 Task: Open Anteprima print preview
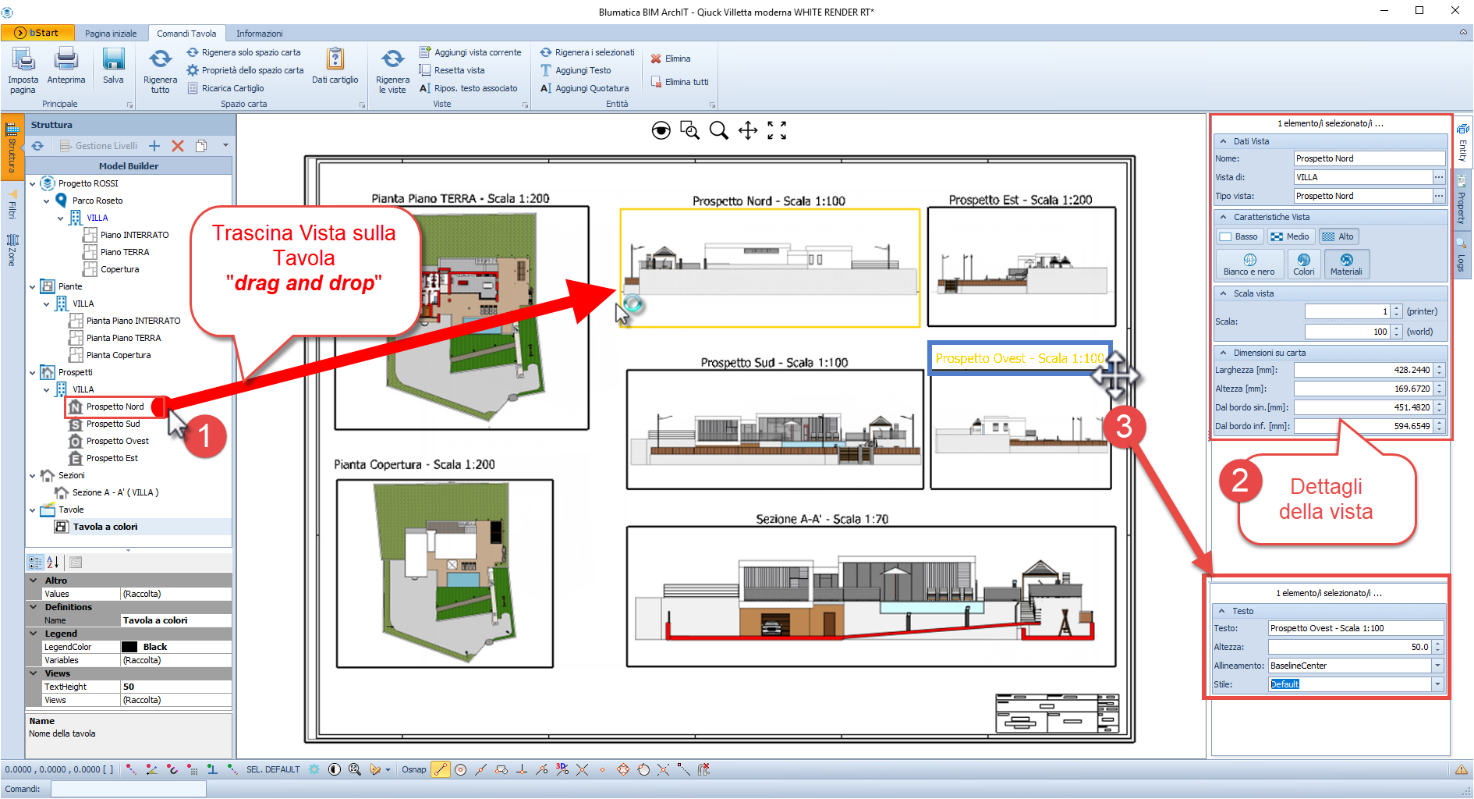click(66, 62)
